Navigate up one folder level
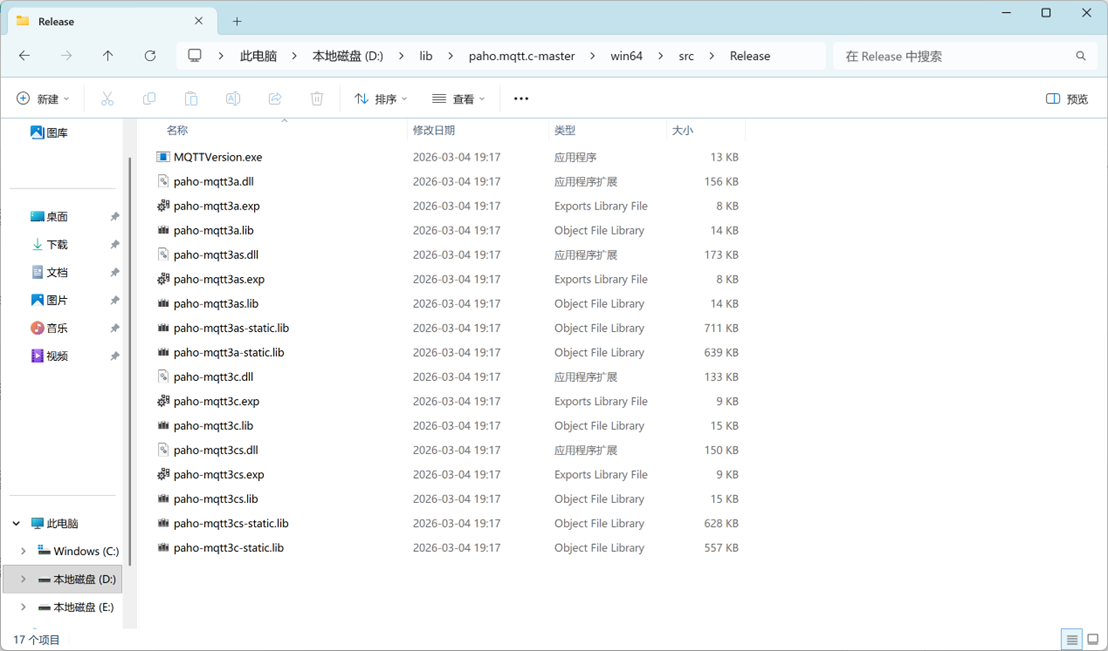 click(x=107, y=56)
